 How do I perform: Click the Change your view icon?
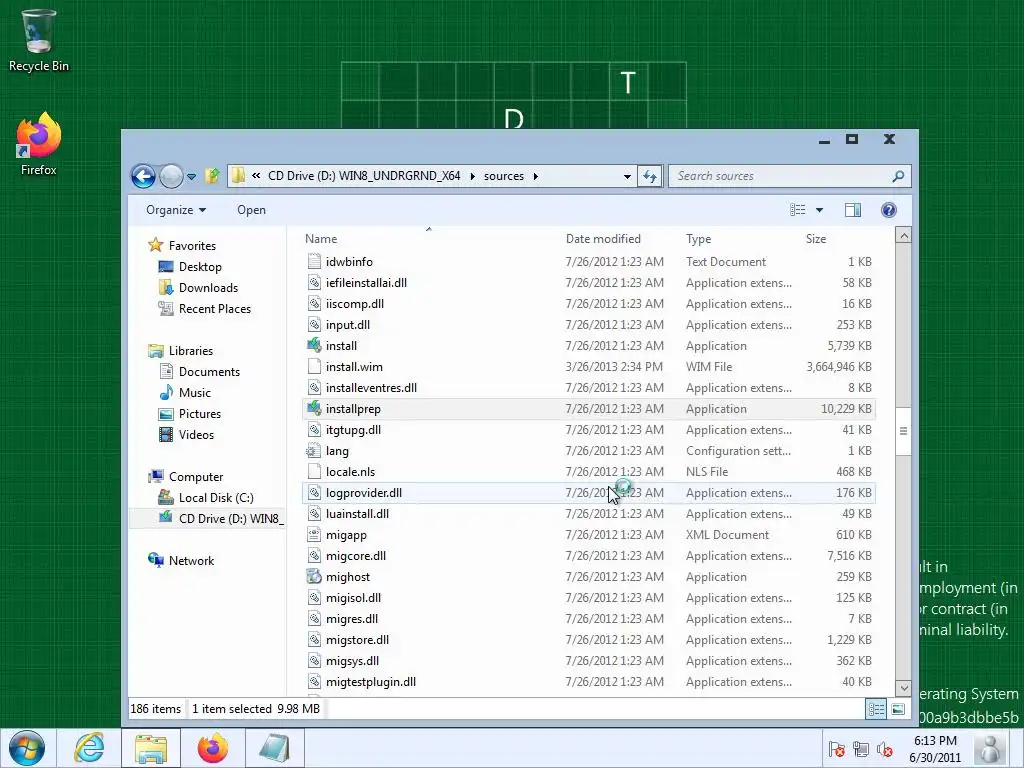pos(797,210)
